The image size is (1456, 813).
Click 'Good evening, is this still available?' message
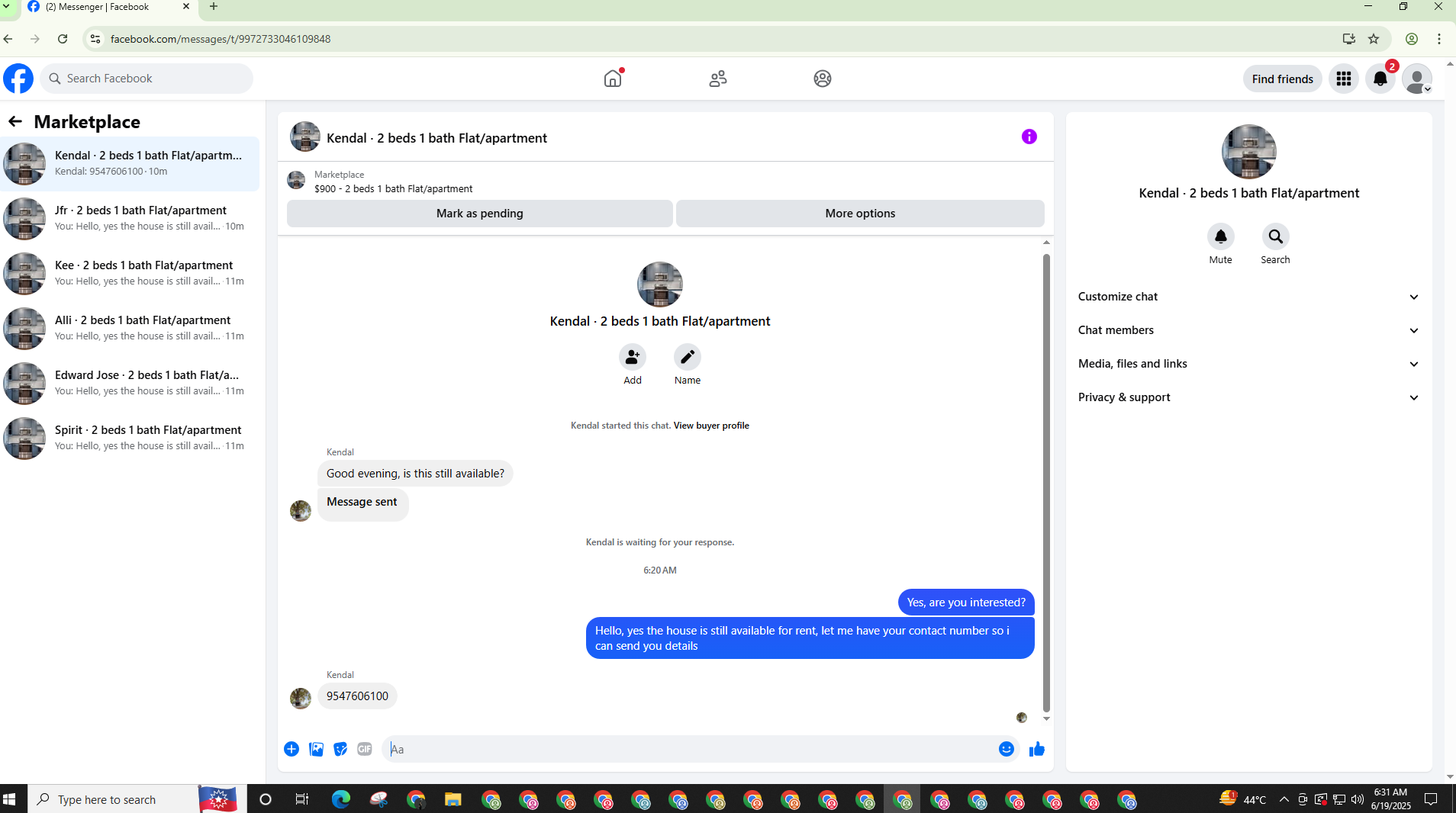point(415,474)
